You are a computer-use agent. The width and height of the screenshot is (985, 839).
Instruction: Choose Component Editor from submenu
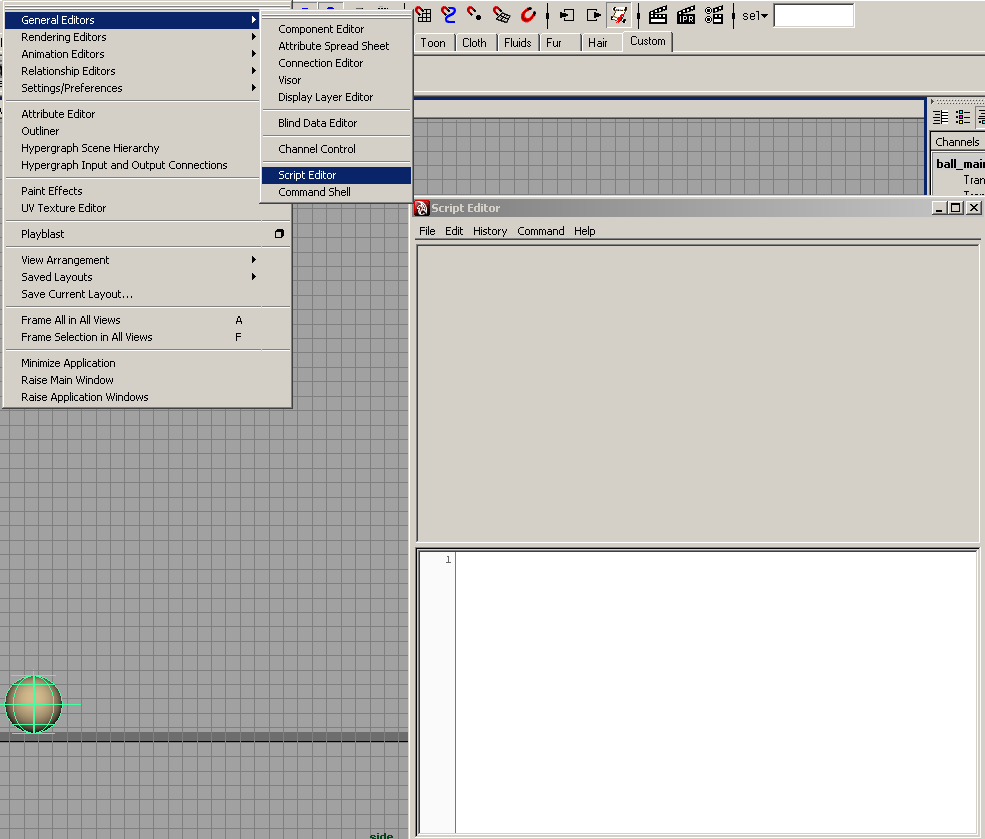[336, 29]
